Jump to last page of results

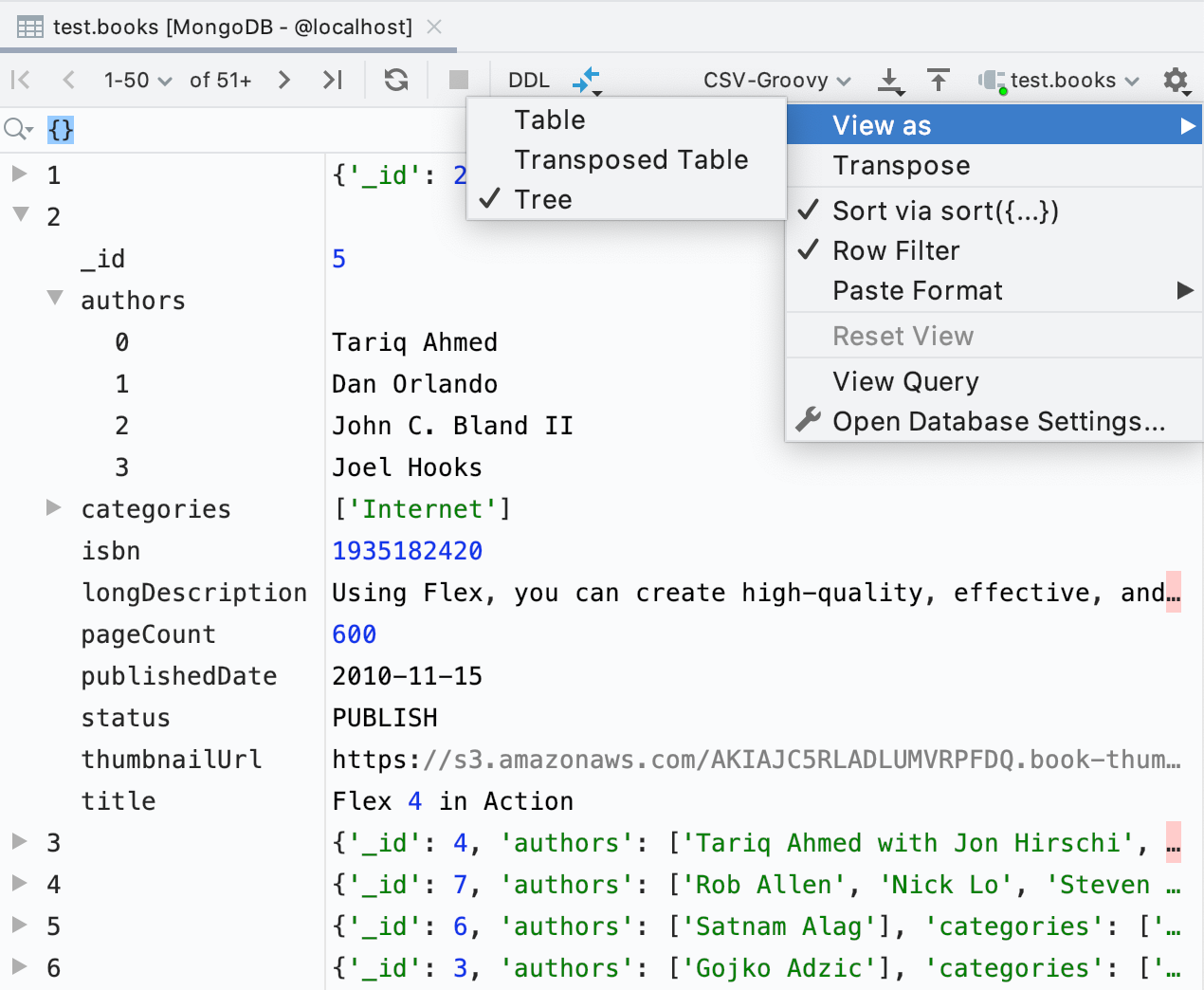tap(332, 80)
